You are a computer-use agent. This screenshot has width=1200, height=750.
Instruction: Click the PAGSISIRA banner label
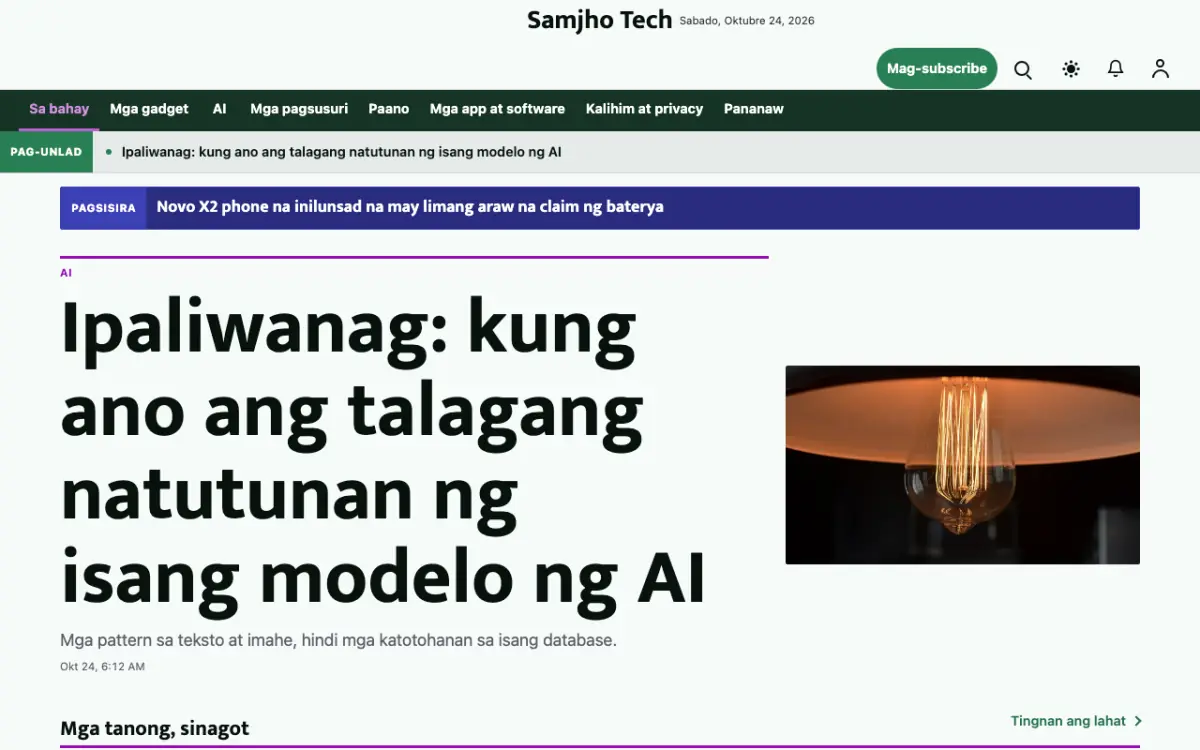[x=103, y=208]
